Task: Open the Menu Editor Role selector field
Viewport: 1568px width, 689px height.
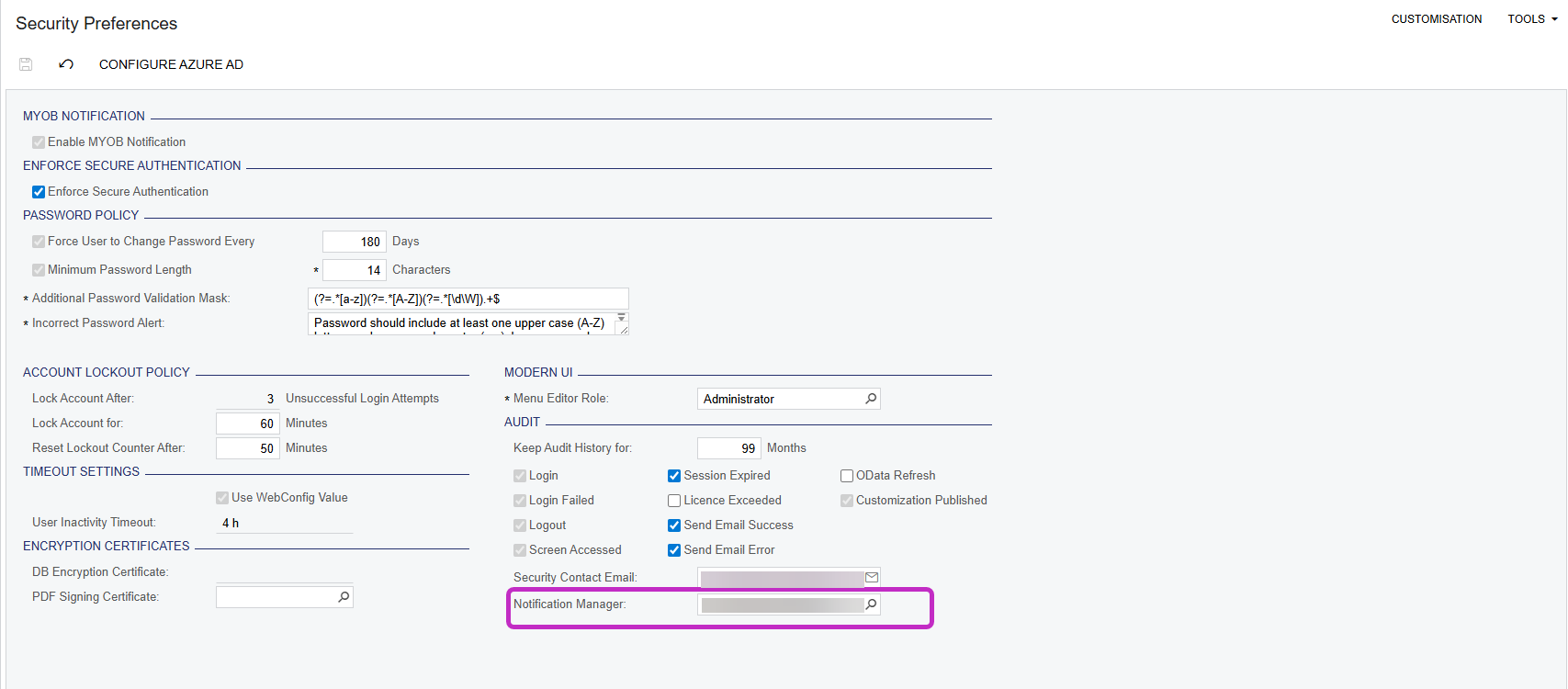Action: click(780, 399)
